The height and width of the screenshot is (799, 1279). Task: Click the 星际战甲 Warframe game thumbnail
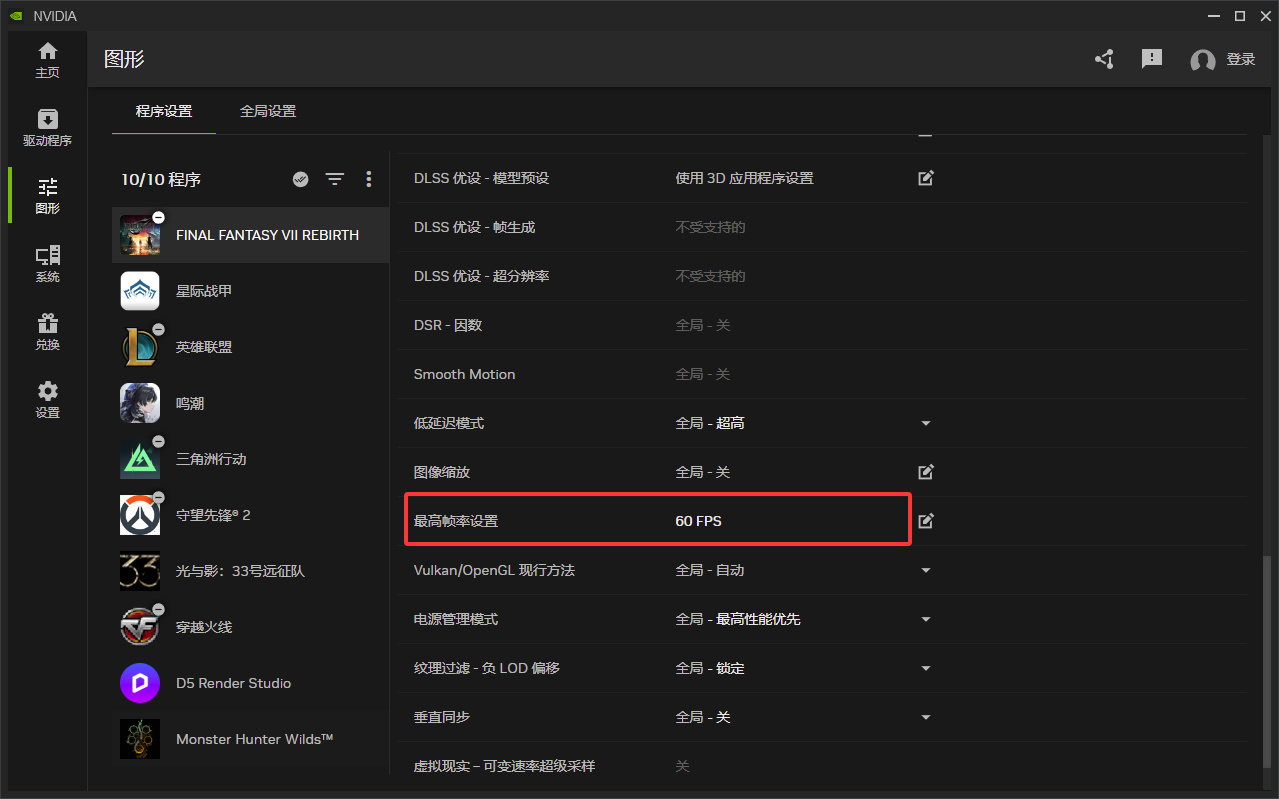click(x=140, y=291)
